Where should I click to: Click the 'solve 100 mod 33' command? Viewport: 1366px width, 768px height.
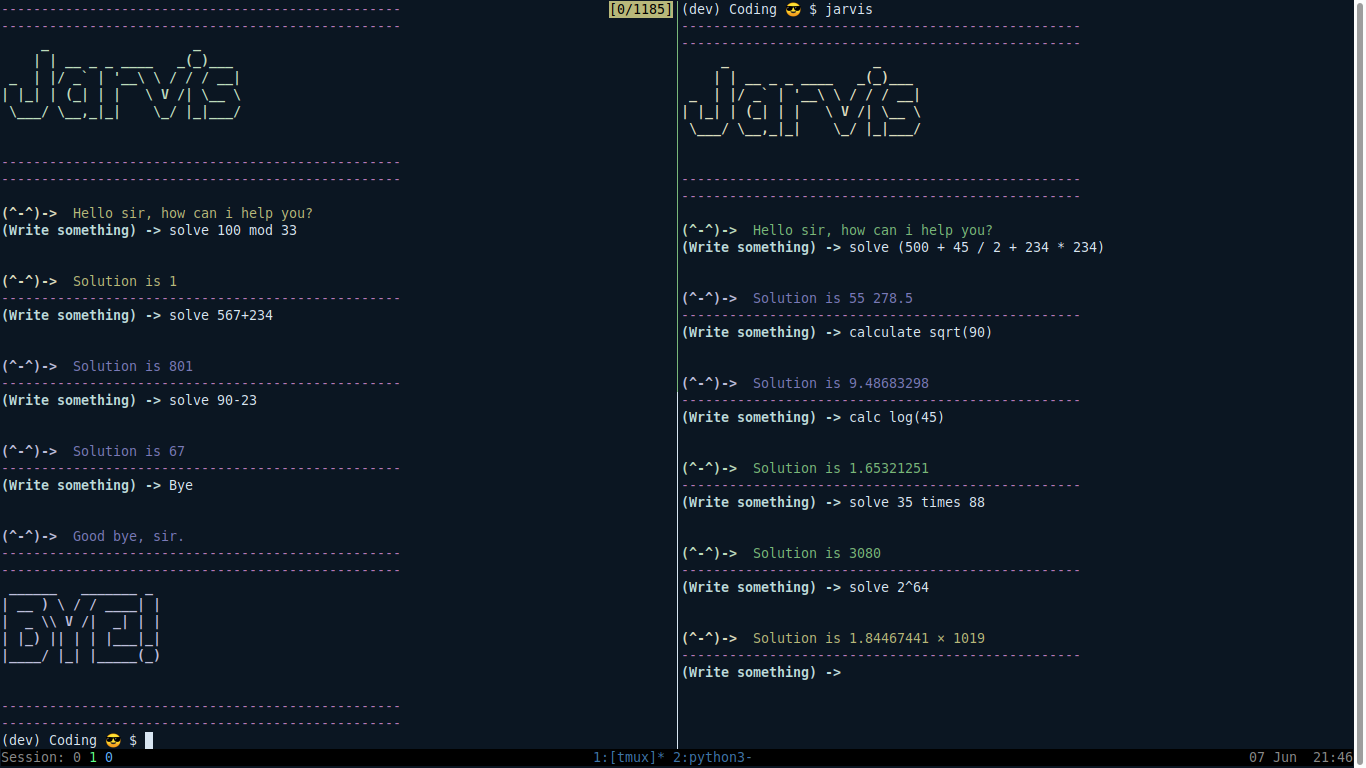coord(233,230)
